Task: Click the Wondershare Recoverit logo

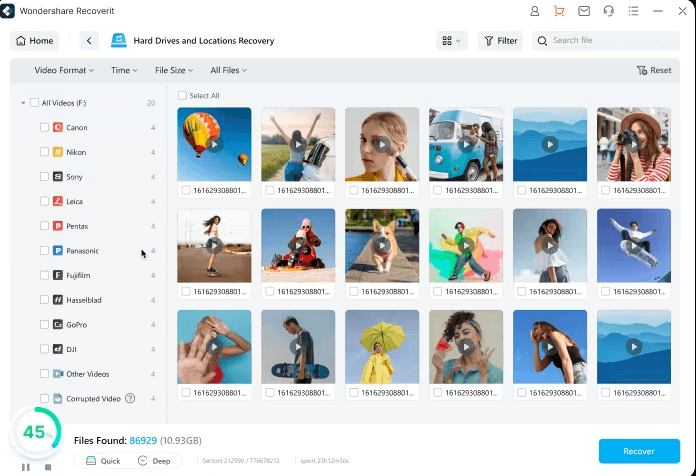Action: point(8,11)
